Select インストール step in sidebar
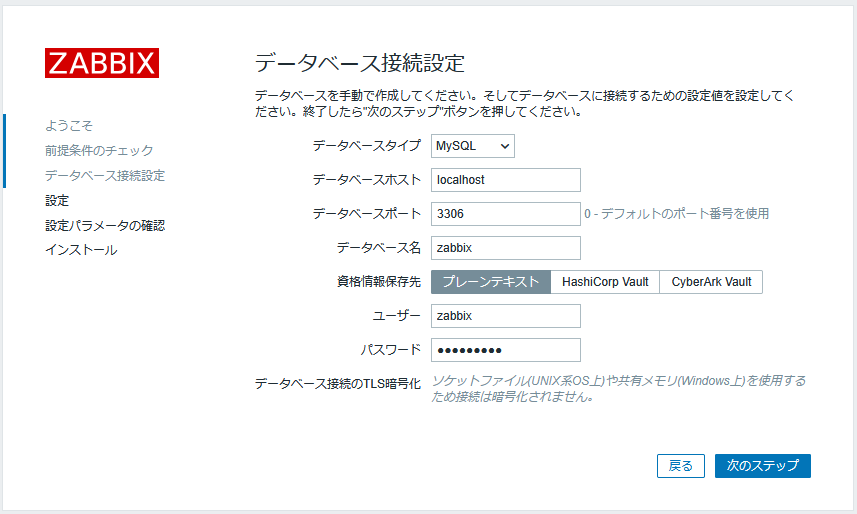Screen dimensions: 857x514 (x=81, y=250)
